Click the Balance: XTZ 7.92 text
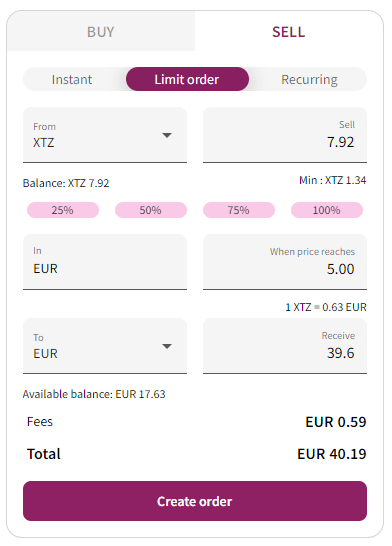The image size is (392, 546). (66, 183)
